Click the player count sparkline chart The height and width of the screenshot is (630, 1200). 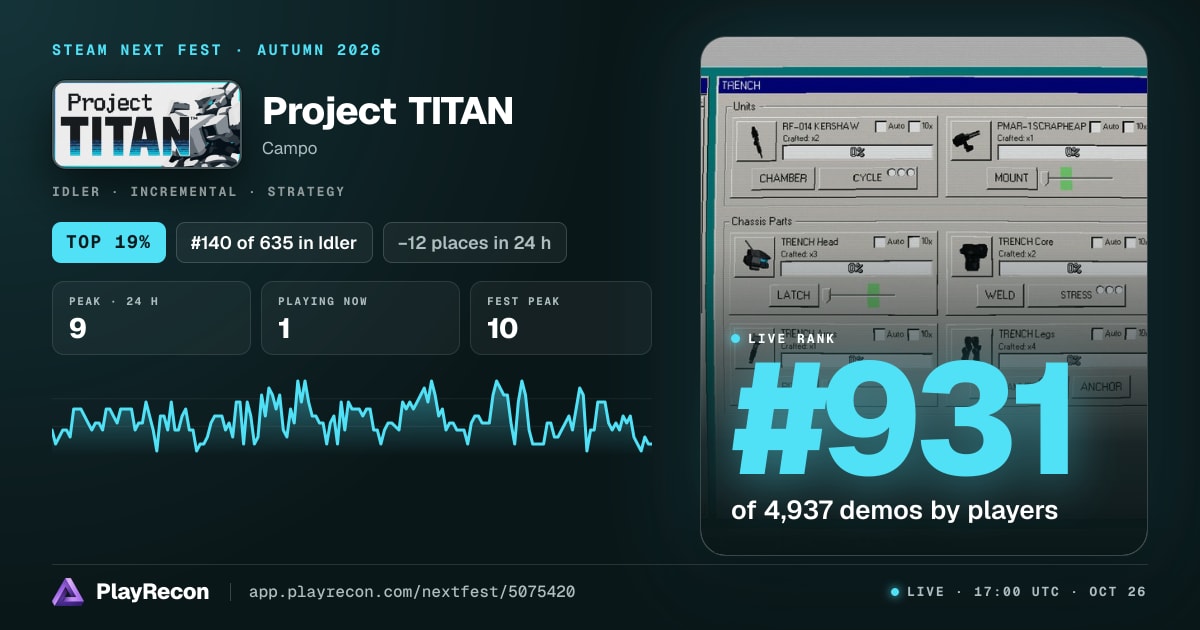click(352, 415)
